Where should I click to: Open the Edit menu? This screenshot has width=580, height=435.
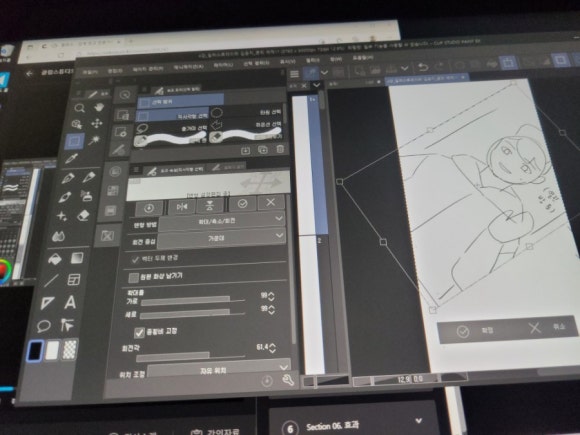coord(115,70)
